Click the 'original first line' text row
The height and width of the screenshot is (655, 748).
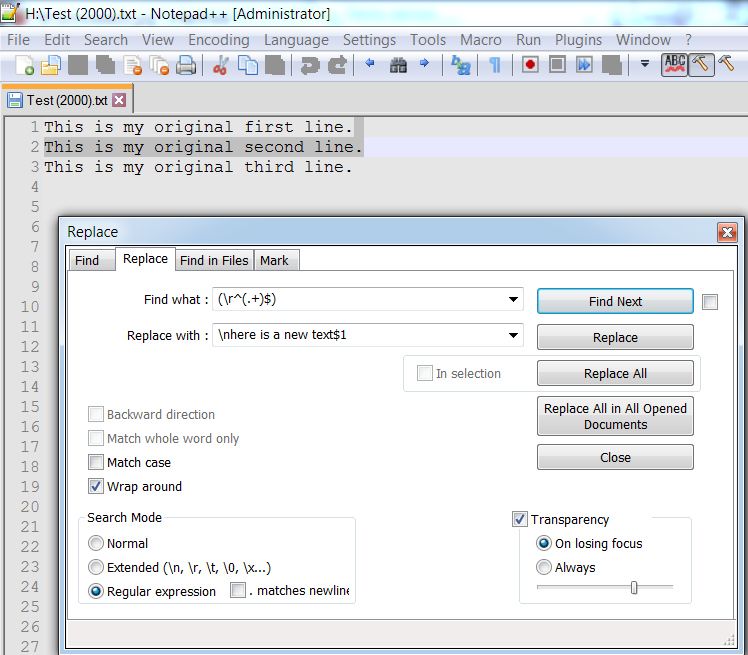pos(198,127)
